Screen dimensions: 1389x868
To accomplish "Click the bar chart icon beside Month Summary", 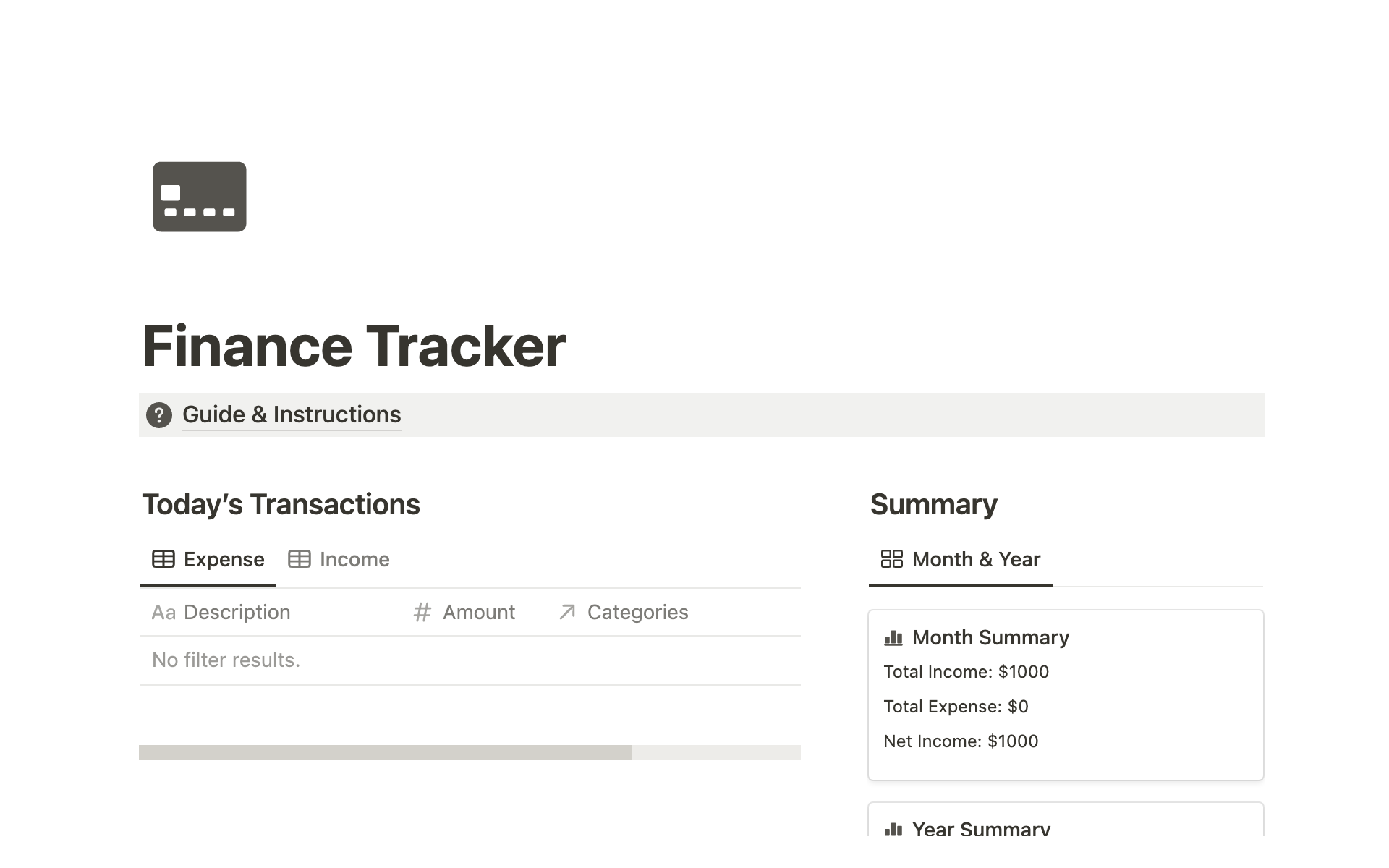I will [x=894, y=637].
